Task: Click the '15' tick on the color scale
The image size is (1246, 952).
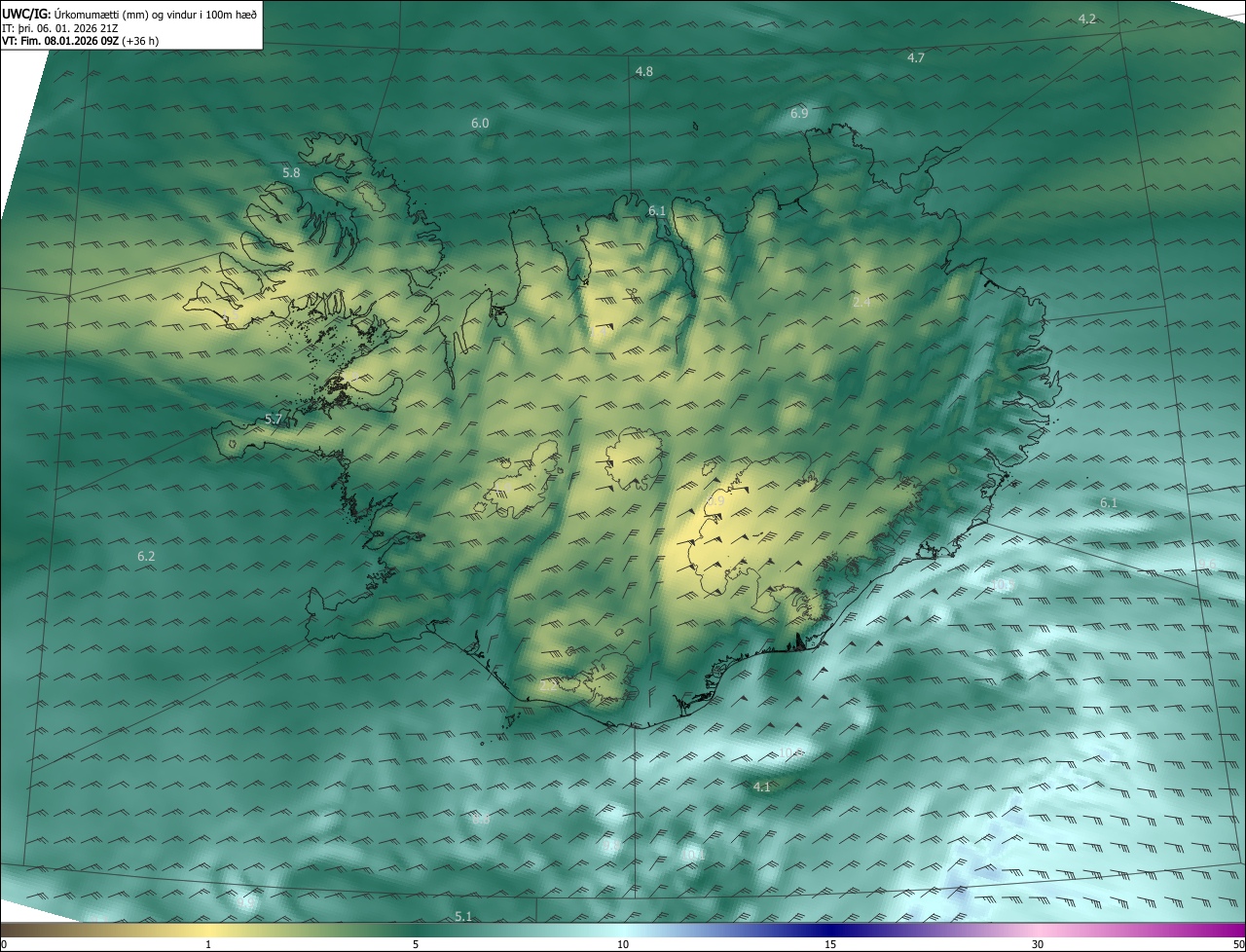Action: coord(830,944)
